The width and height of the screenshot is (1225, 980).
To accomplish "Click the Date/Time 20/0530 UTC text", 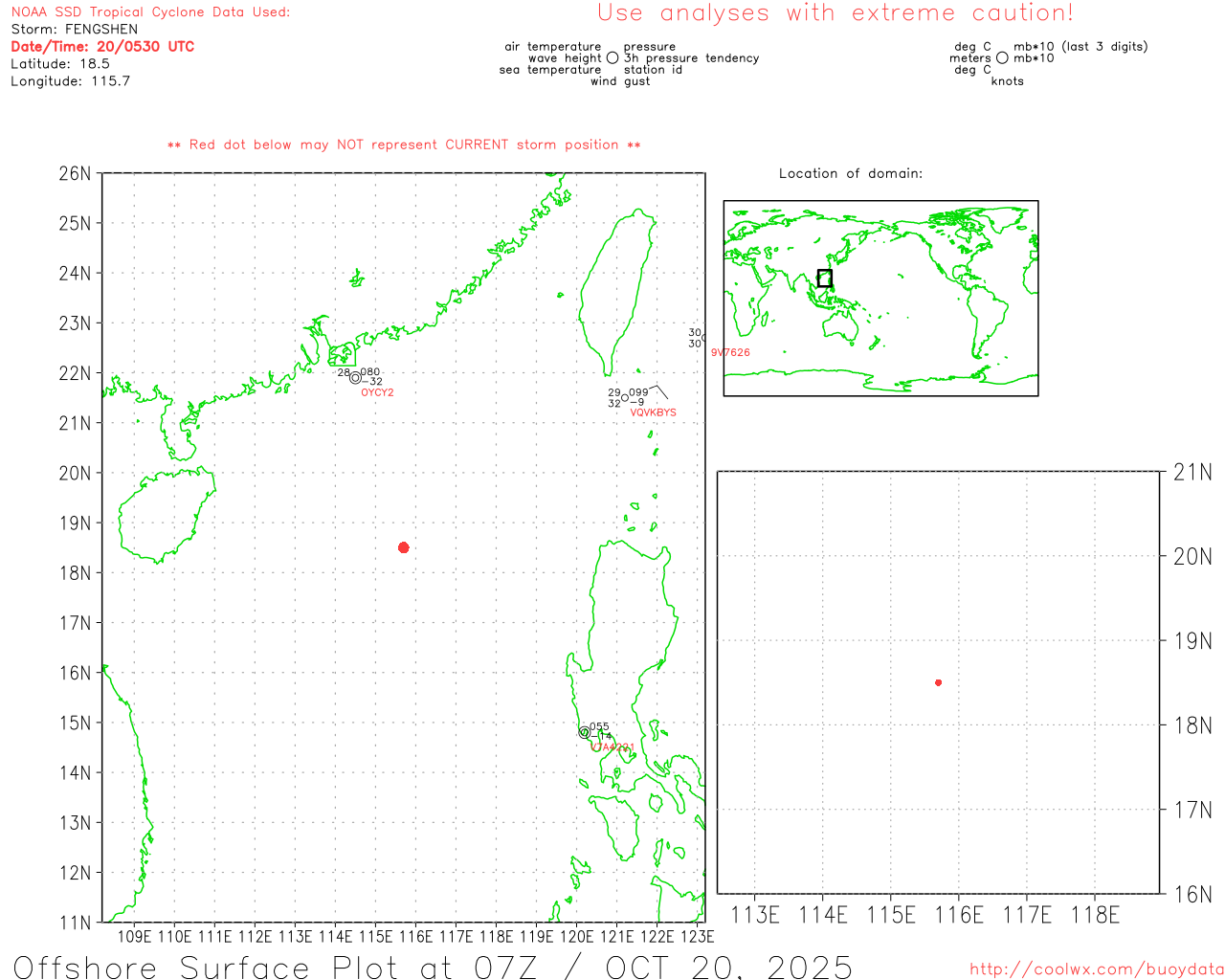I will coord(102,47).
